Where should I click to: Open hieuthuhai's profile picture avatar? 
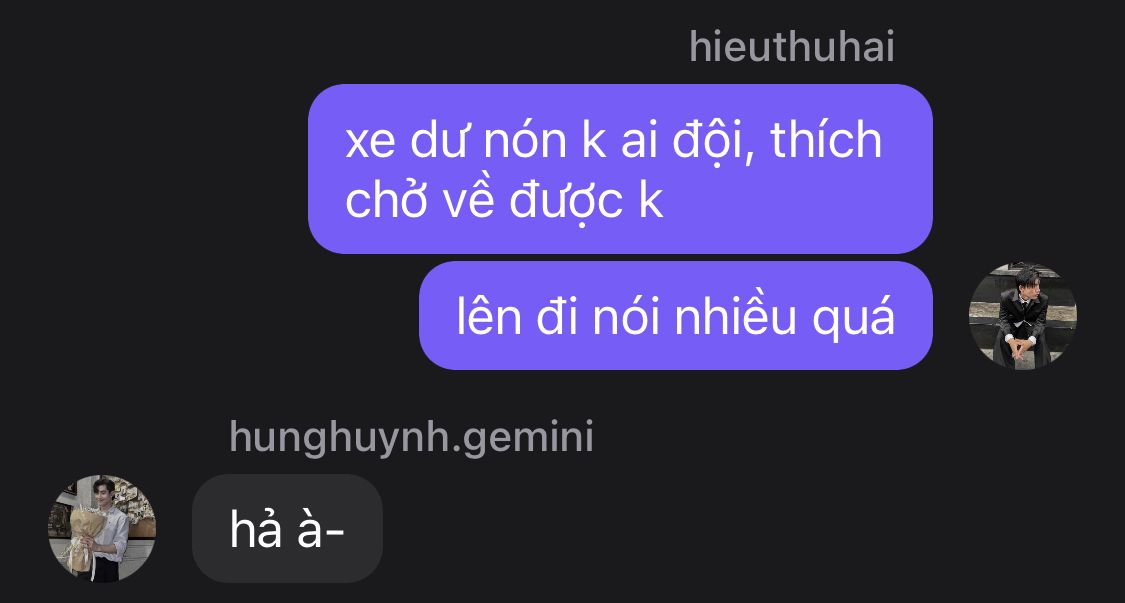click(1022, 316)
